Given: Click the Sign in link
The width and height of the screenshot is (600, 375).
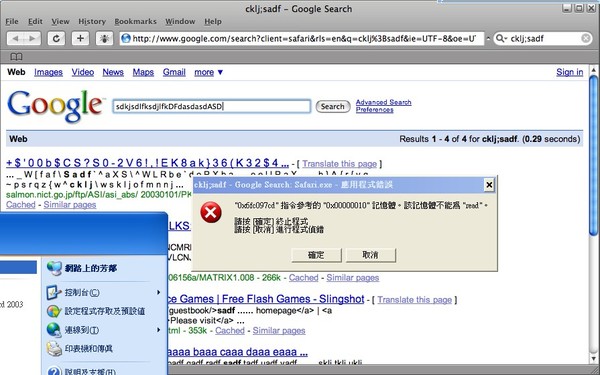Looking at the screenshot, I should coord(570,72).
